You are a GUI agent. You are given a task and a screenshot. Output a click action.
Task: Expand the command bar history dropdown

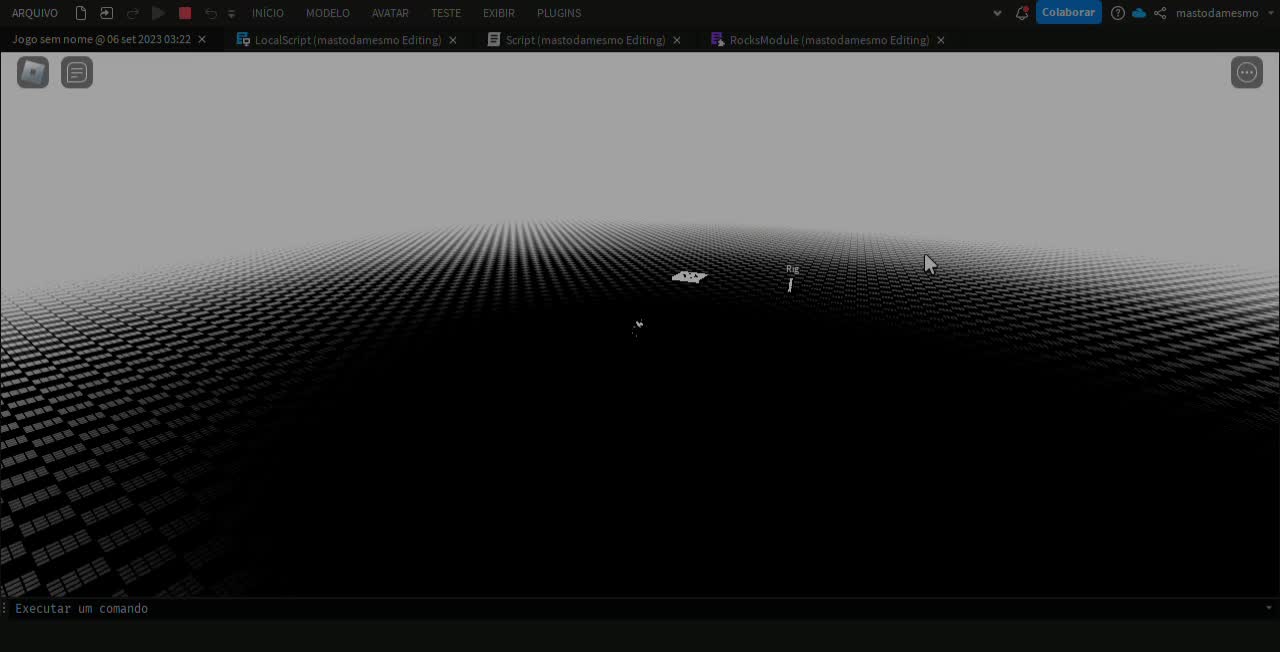pyautogui.click(x=1268, y=608)
